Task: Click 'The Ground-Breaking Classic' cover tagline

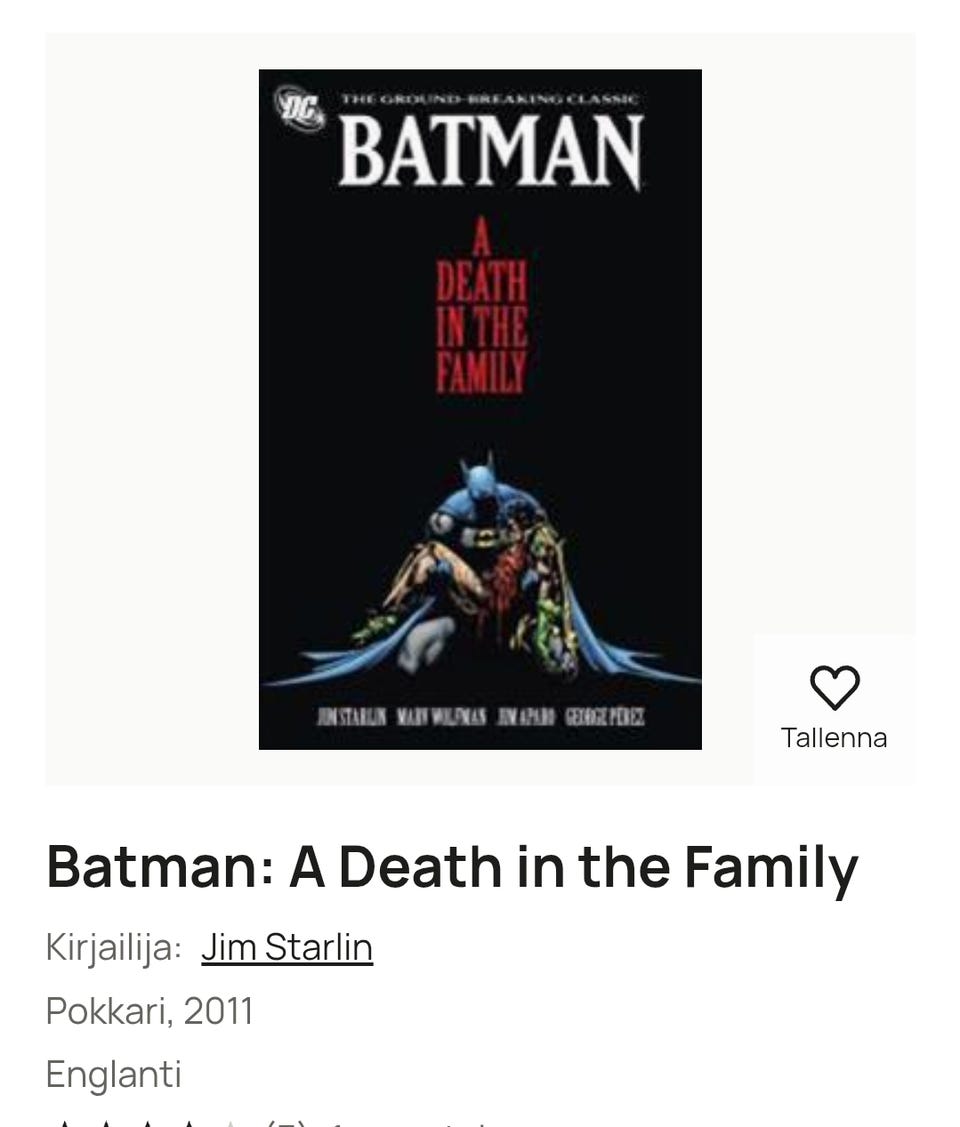Action: pos(488,99)
